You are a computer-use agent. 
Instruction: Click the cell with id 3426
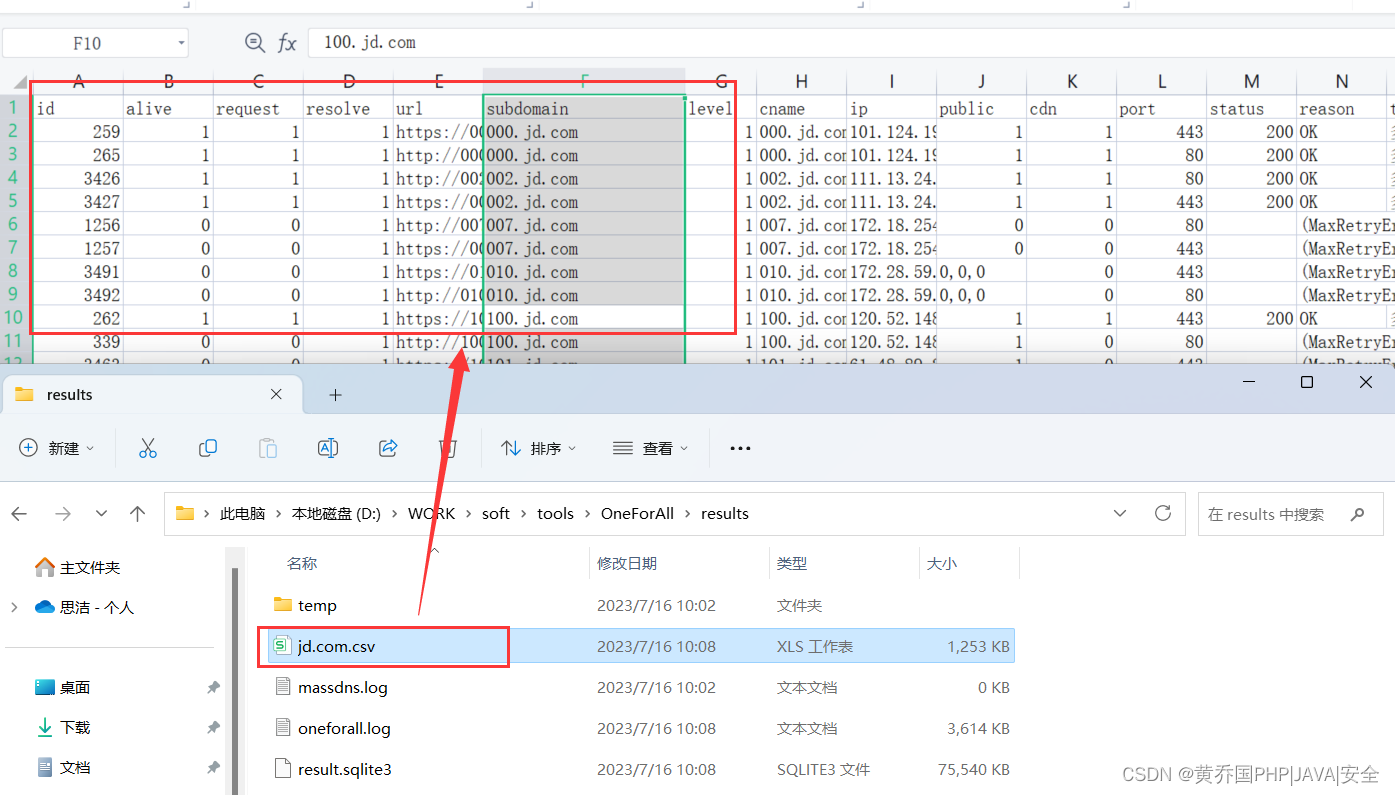[x=78, y=178]
